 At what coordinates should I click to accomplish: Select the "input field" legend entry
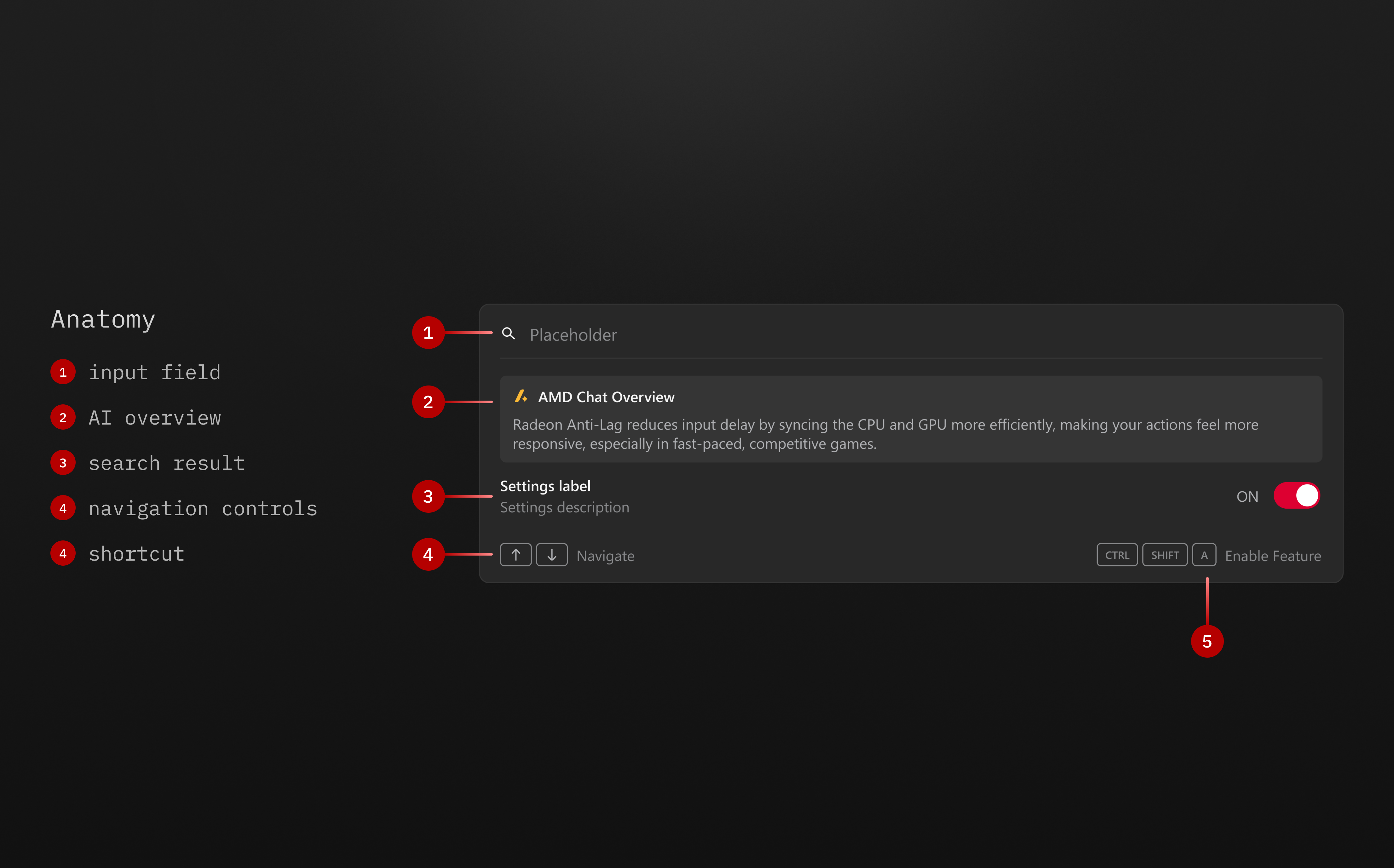154,373
